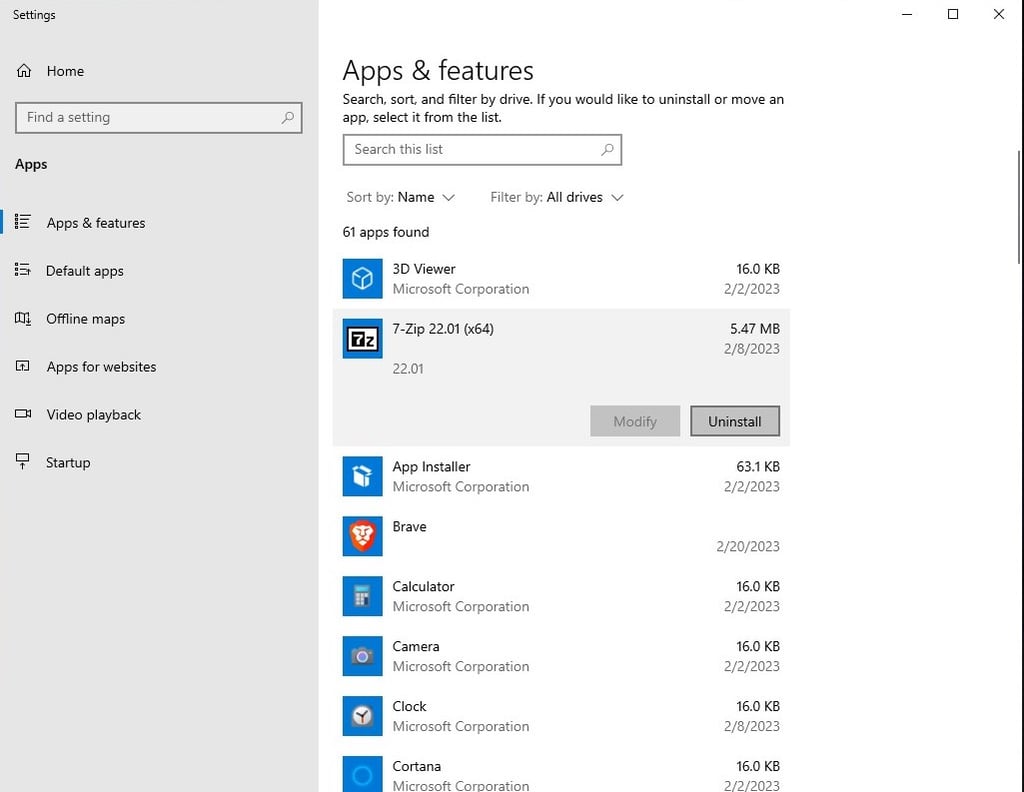Open Default apps settings

tap(84, 270)
